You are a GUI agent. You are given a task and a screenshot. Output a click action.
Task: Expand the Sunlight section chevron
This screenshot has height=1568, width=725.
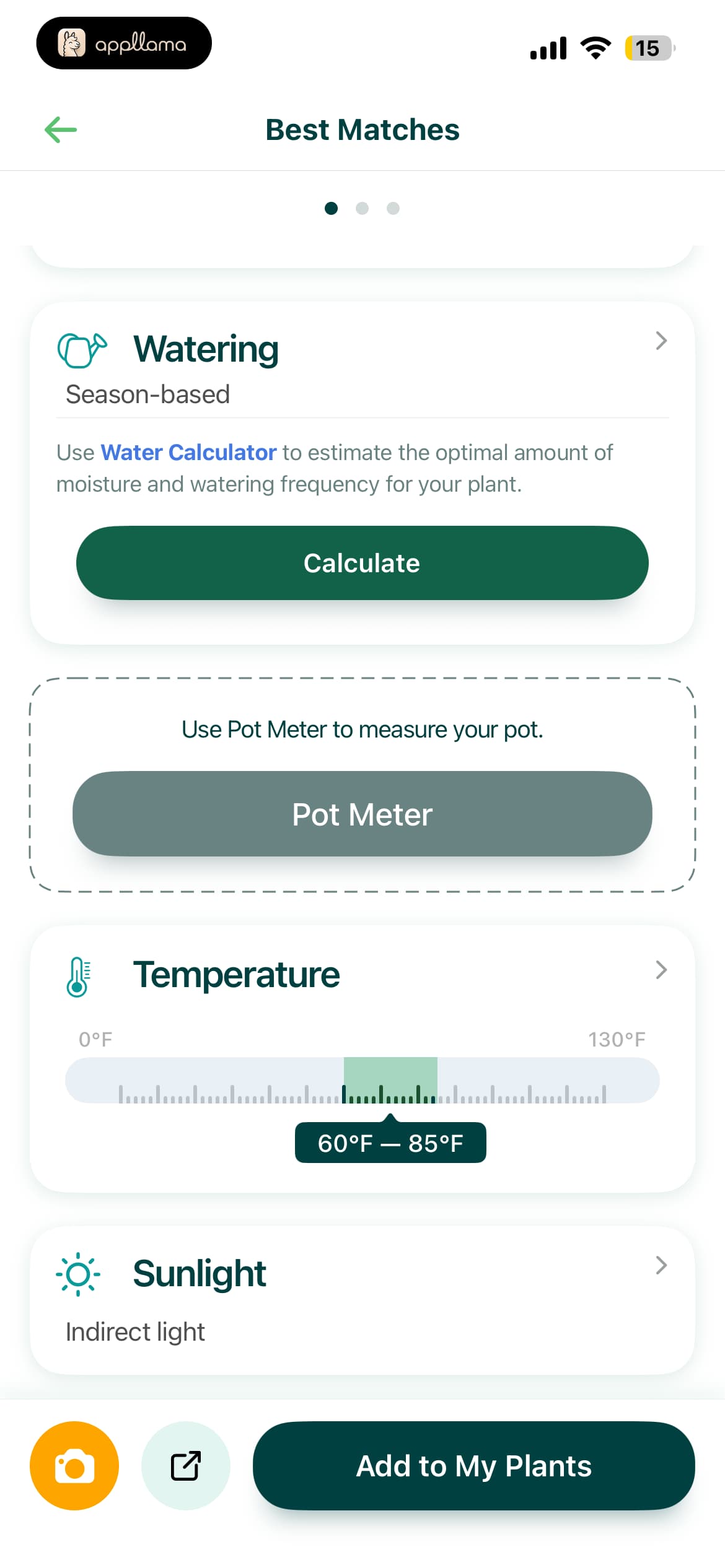click(661, 1265)
